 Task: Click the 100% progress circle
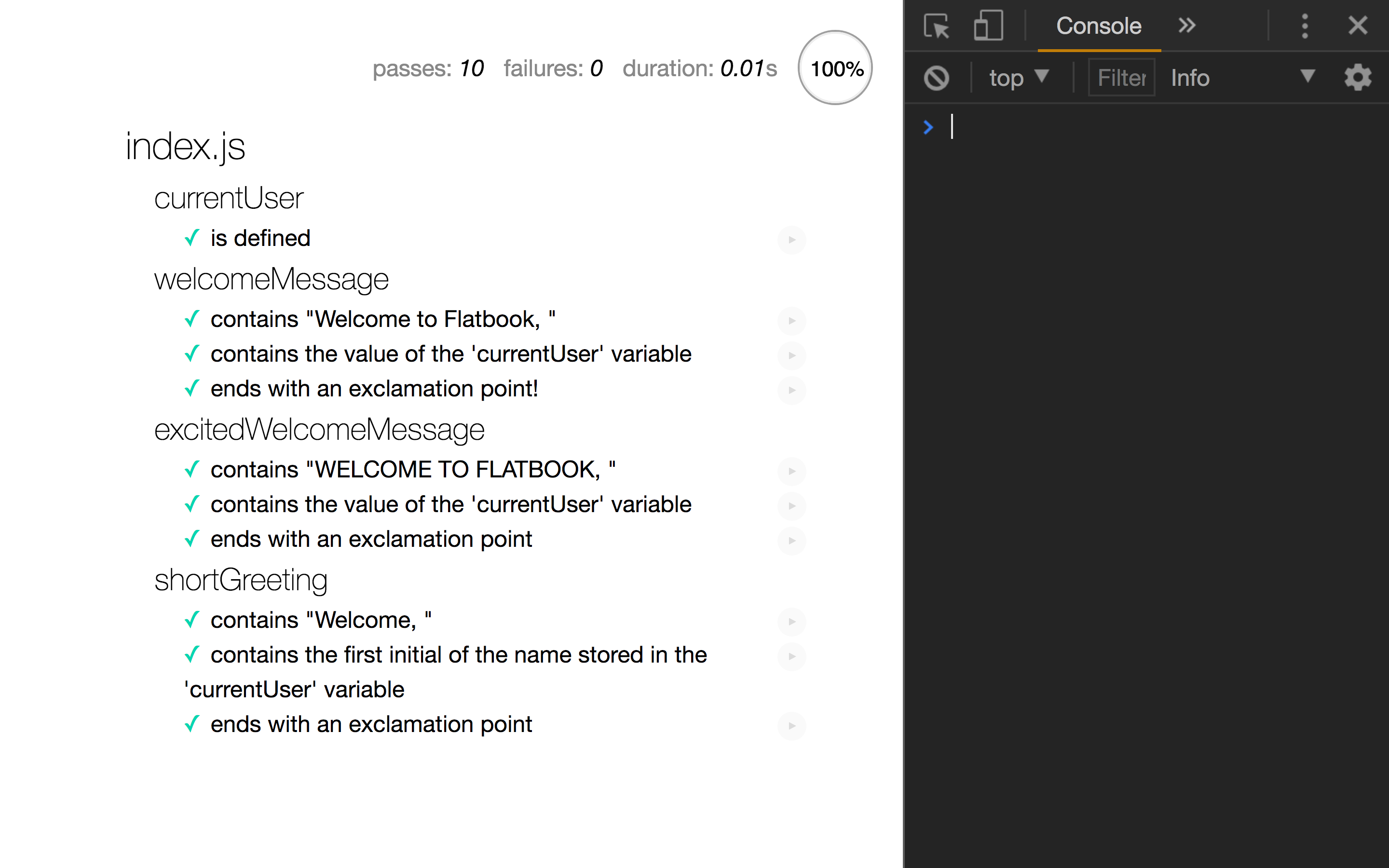(835, 68)
